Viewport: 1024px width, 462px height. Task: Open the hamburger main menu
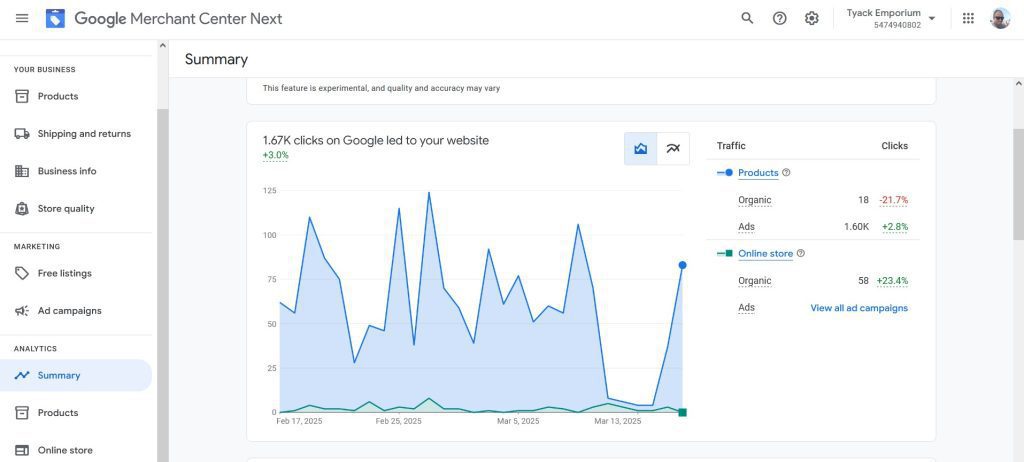pyautogui.click(x=22, y=18)
